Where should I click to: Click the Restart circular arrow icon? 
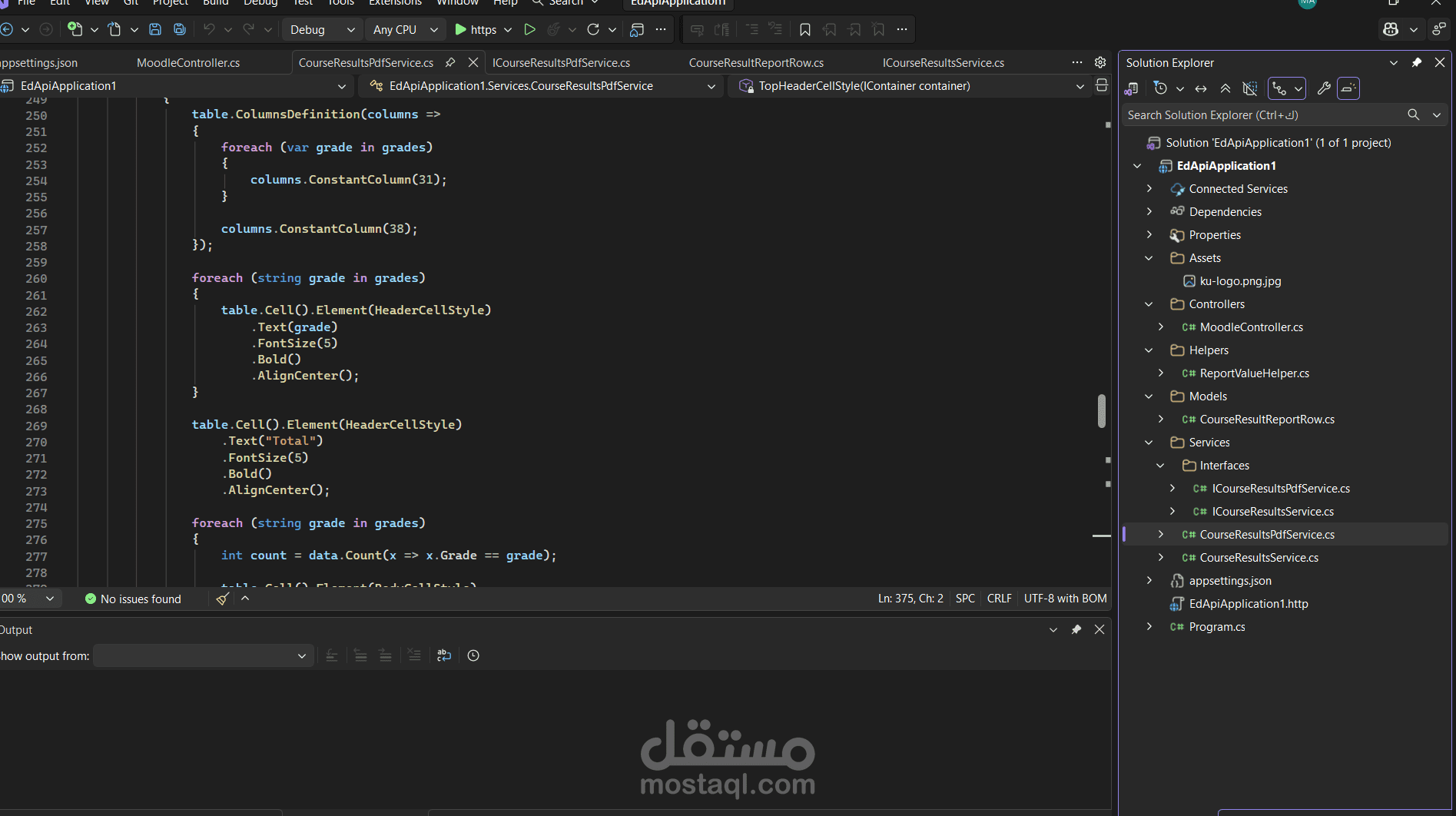click(x=593, y=29)
